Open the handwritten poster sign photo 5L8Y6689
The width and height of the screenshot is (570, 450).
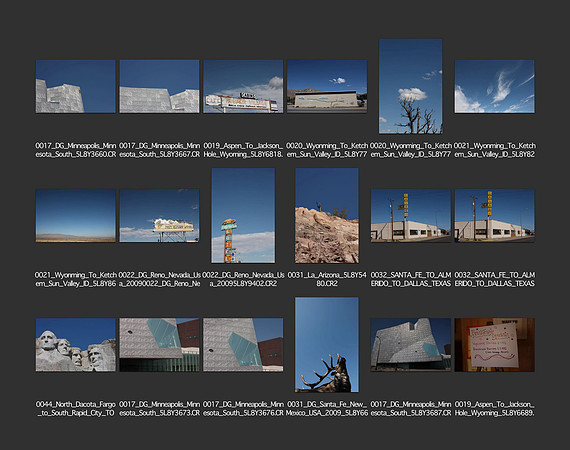tap(494, 345)
